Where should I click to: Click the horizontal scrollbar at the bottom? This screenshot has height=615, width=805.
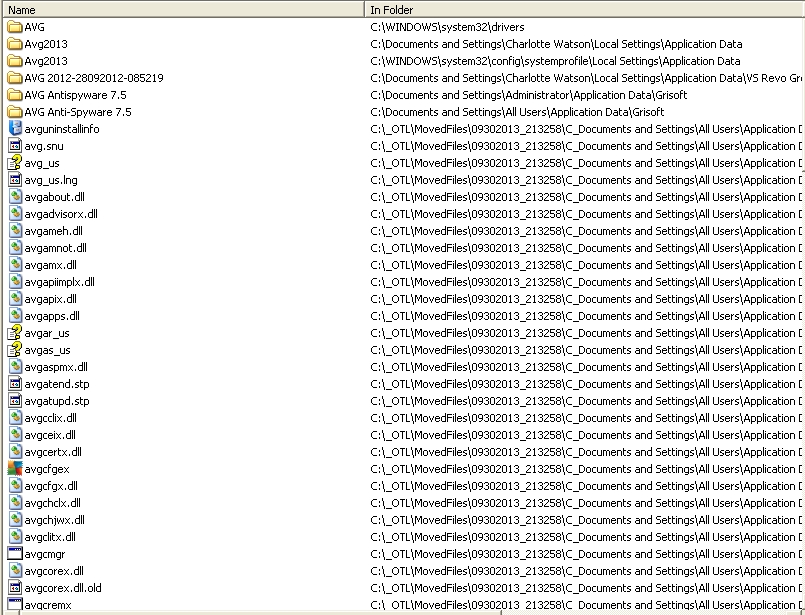click(x=261, y=612)
